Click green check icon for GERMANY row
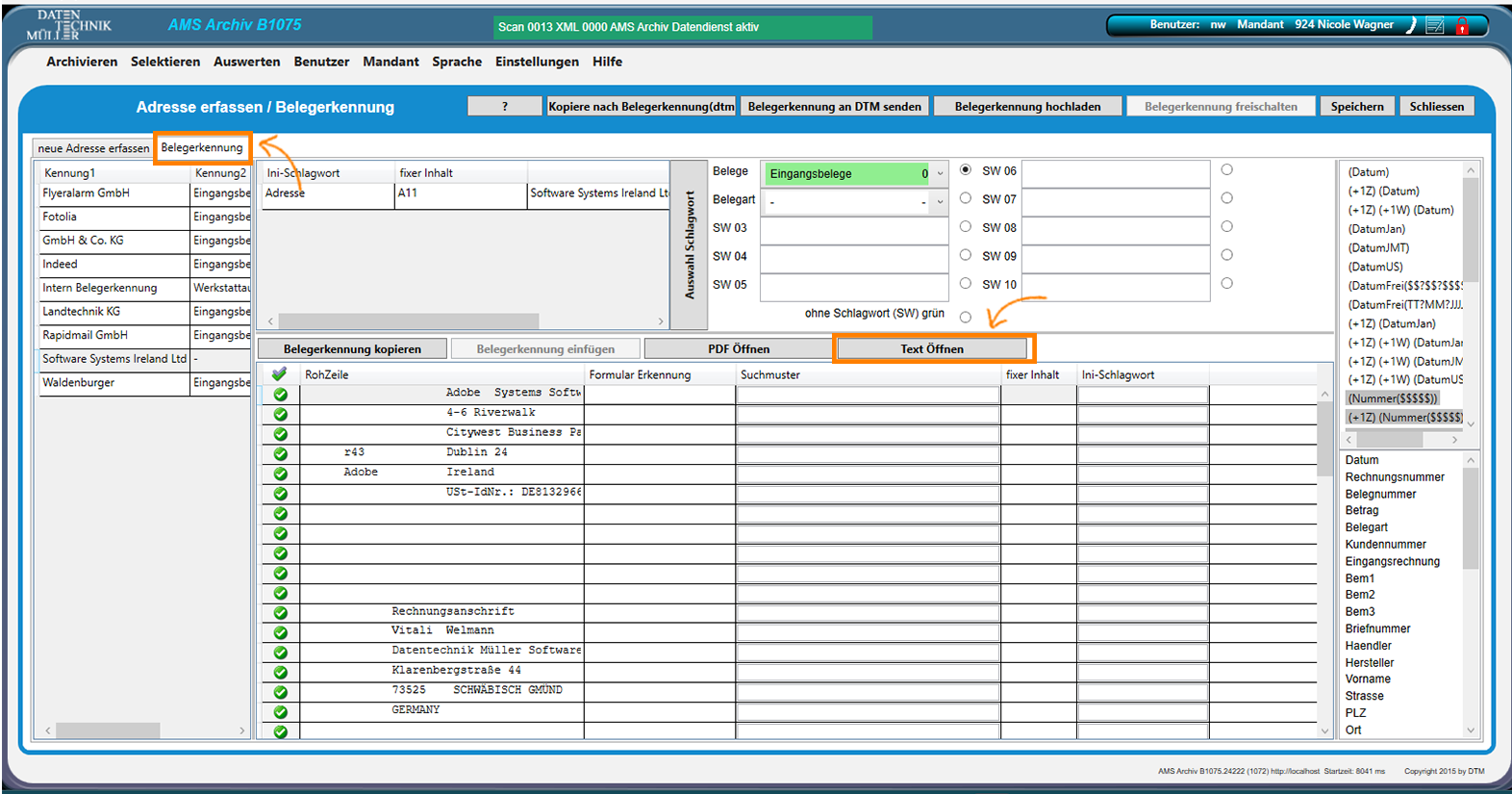 280,711
